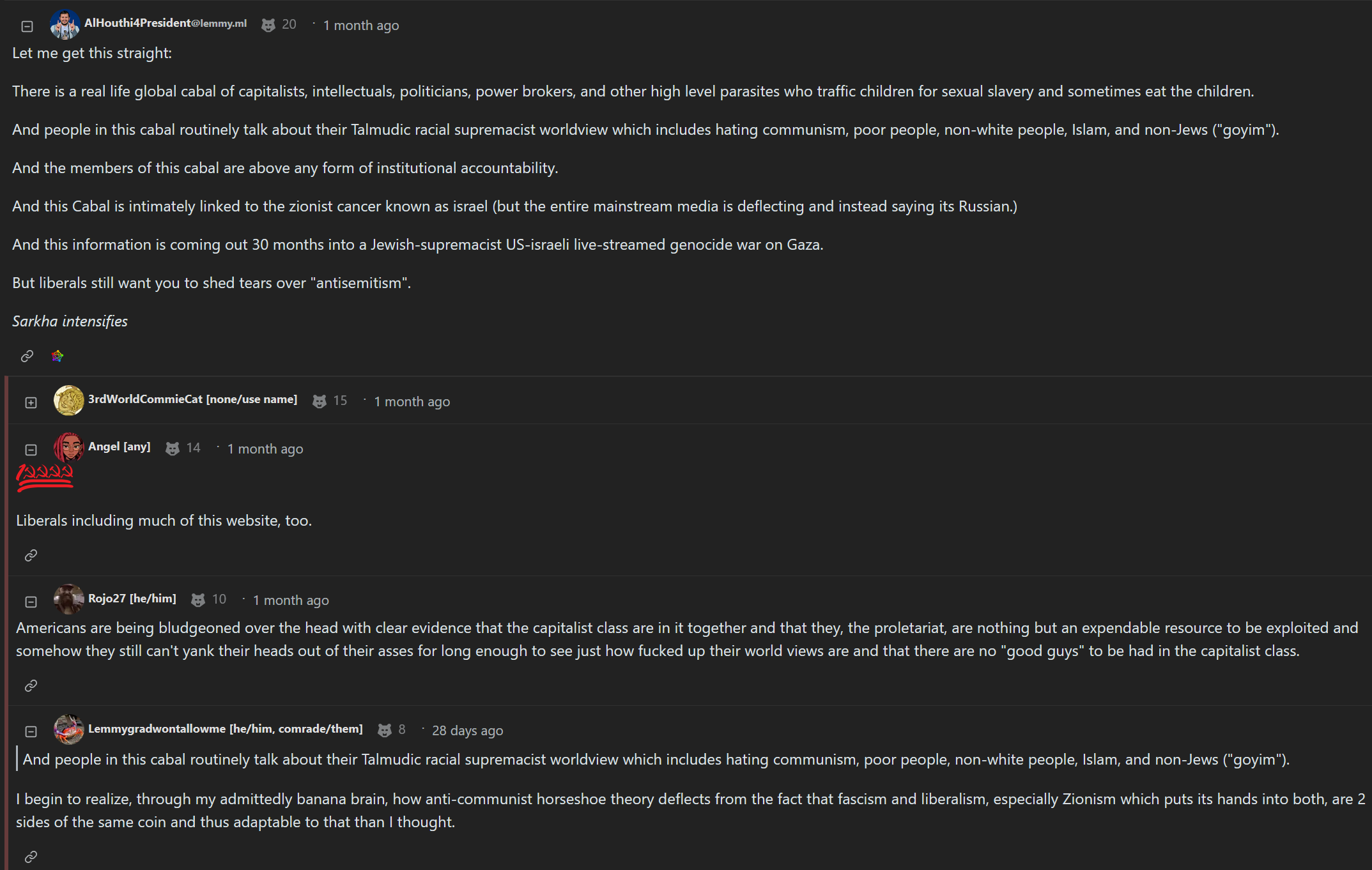
Task: View Angel's avatar image
Action: pyautogui.click(x=68, y=447)
